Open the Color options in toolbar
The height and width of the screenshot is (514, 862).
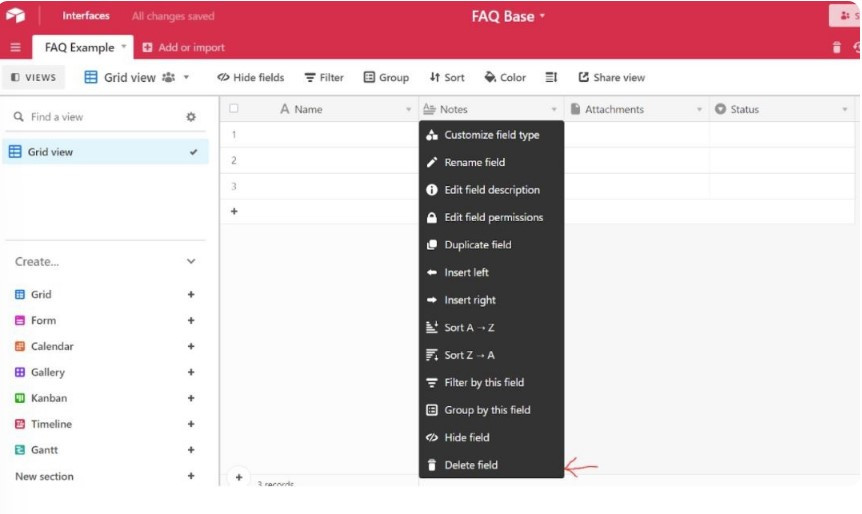[x=505, y=78]
